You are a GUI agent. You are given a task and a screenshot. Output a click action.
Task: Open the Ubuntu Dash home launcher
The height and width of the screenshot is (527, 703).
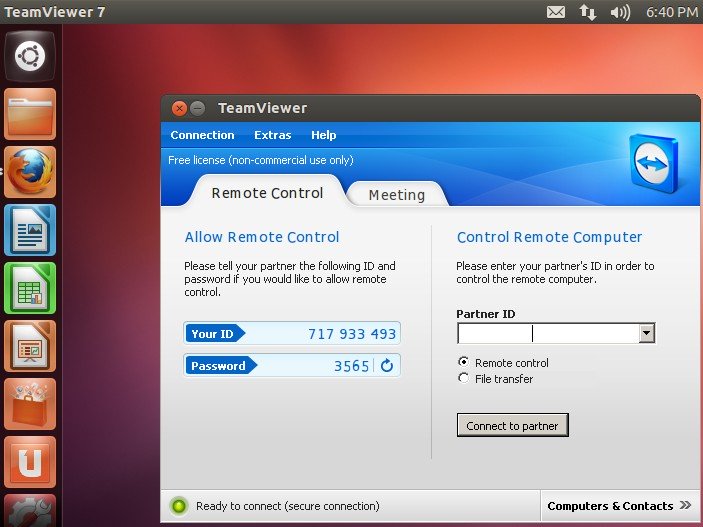coord(30,57)
